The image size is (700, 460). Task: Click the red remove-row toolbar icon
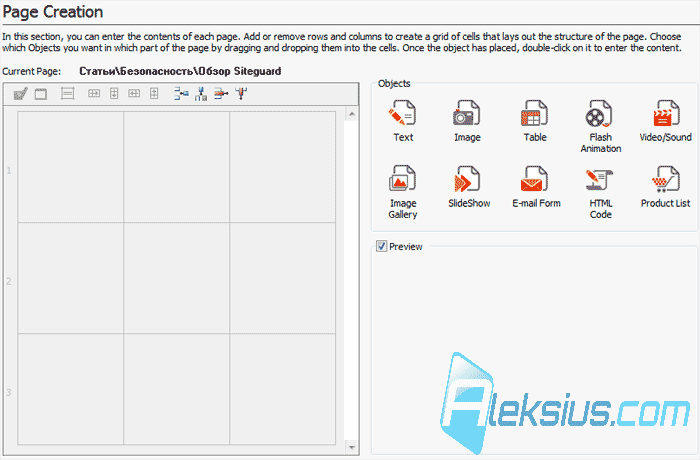(221, 94)
